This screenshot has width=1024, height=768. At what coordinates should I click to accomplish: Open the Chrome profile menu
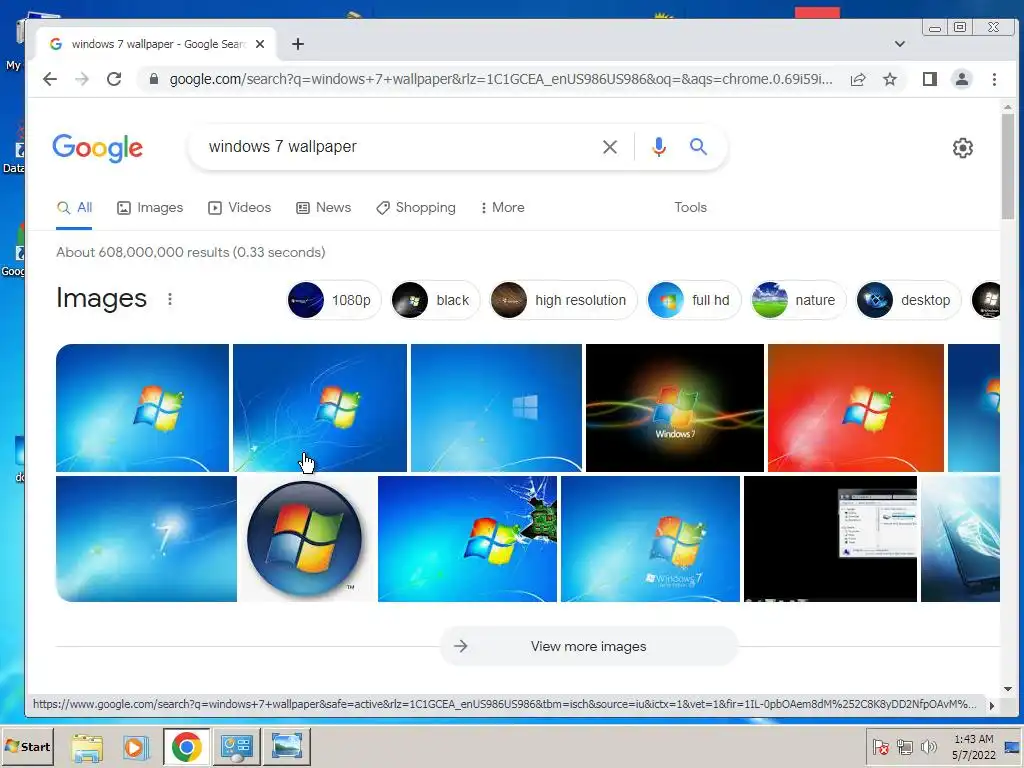[x=961, y=79]
